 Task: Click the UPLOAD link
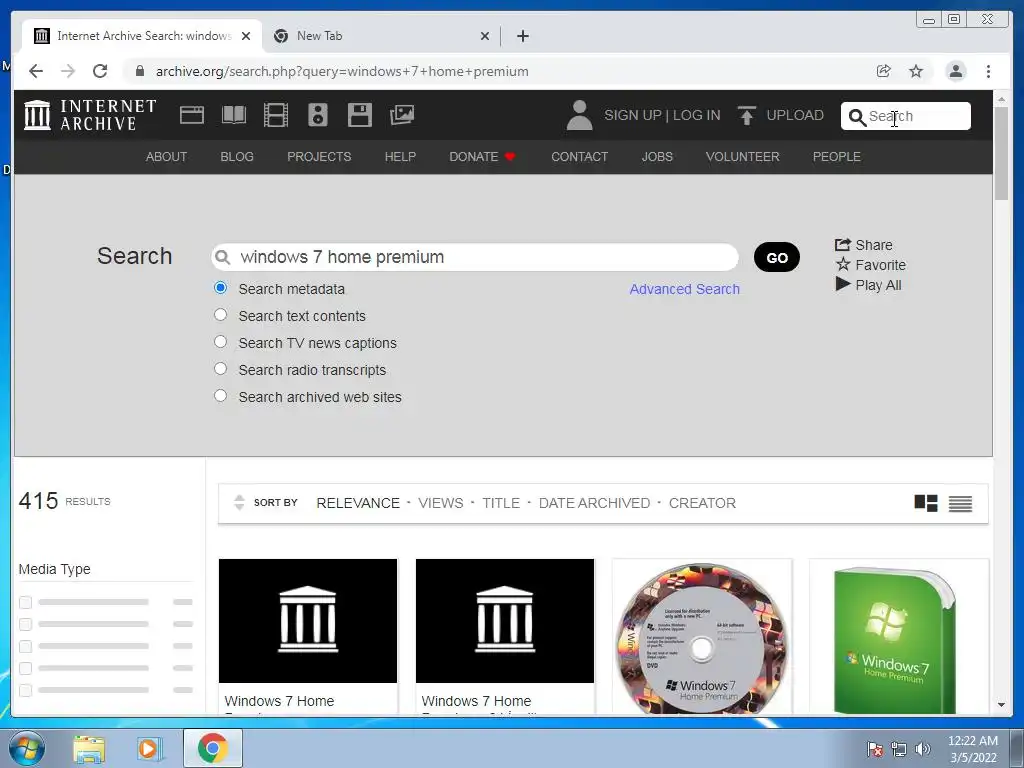pos(795,115)
